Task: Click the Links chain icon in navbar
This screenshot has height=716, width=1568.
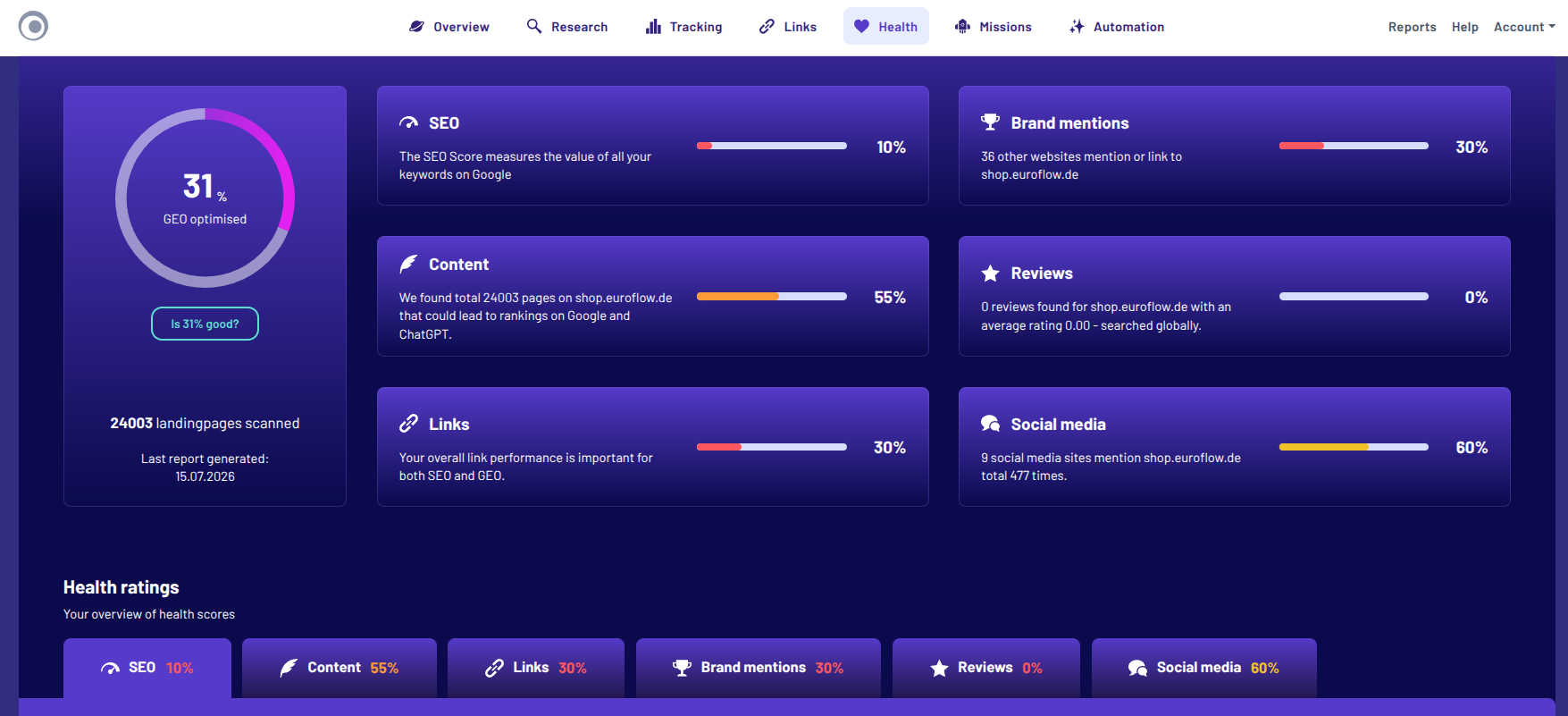Action: pyautogui.click(x=767, y=26)
